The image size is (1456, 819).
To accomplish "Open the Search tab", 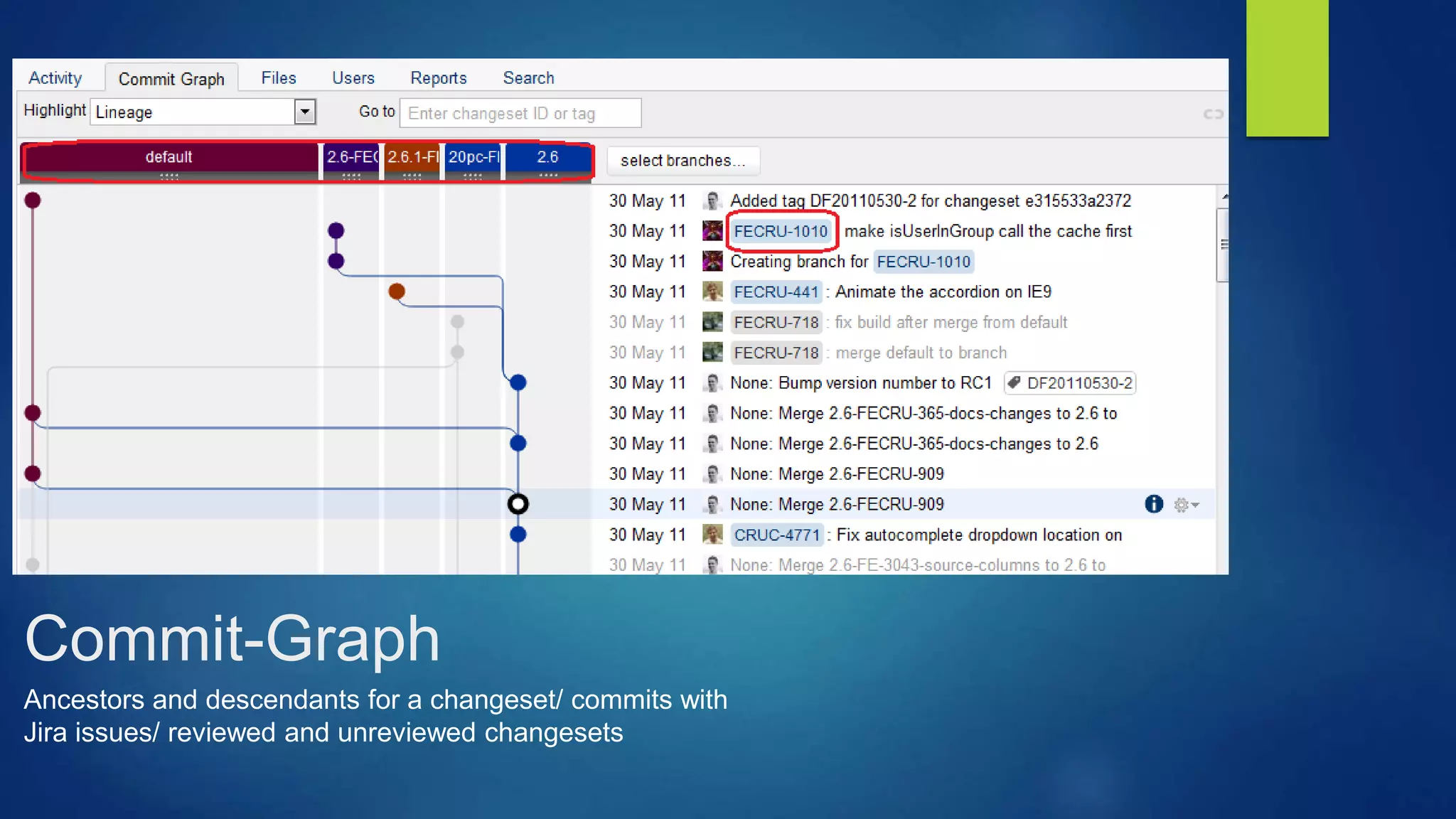I will tap(528, 77).
